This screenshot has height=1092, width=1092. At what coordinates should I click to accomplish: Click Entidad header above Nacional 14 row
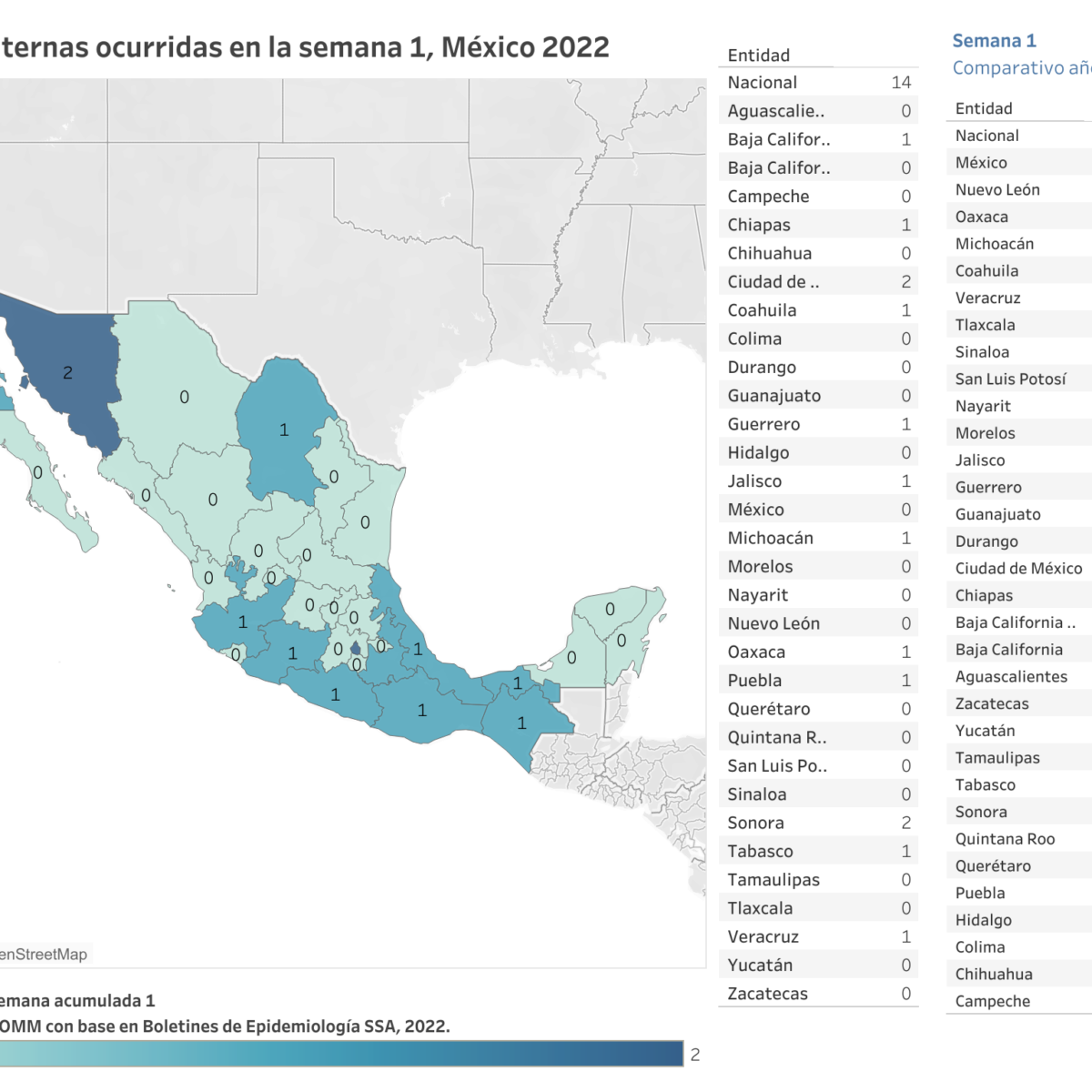[x=759, y=56]
